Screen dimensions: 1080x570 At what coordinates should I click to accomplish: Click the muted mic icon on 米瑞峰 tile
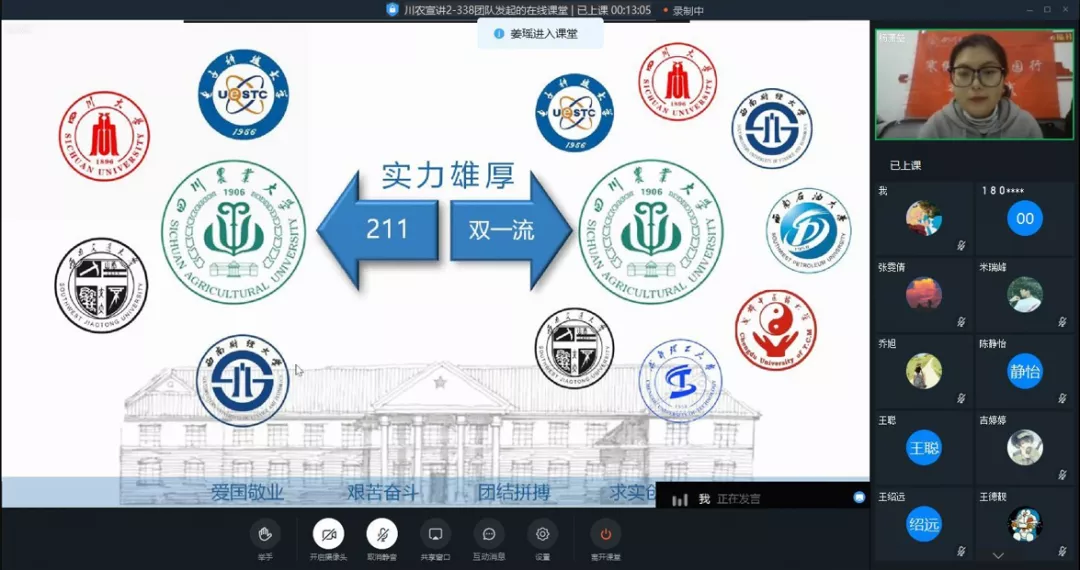1063,321
